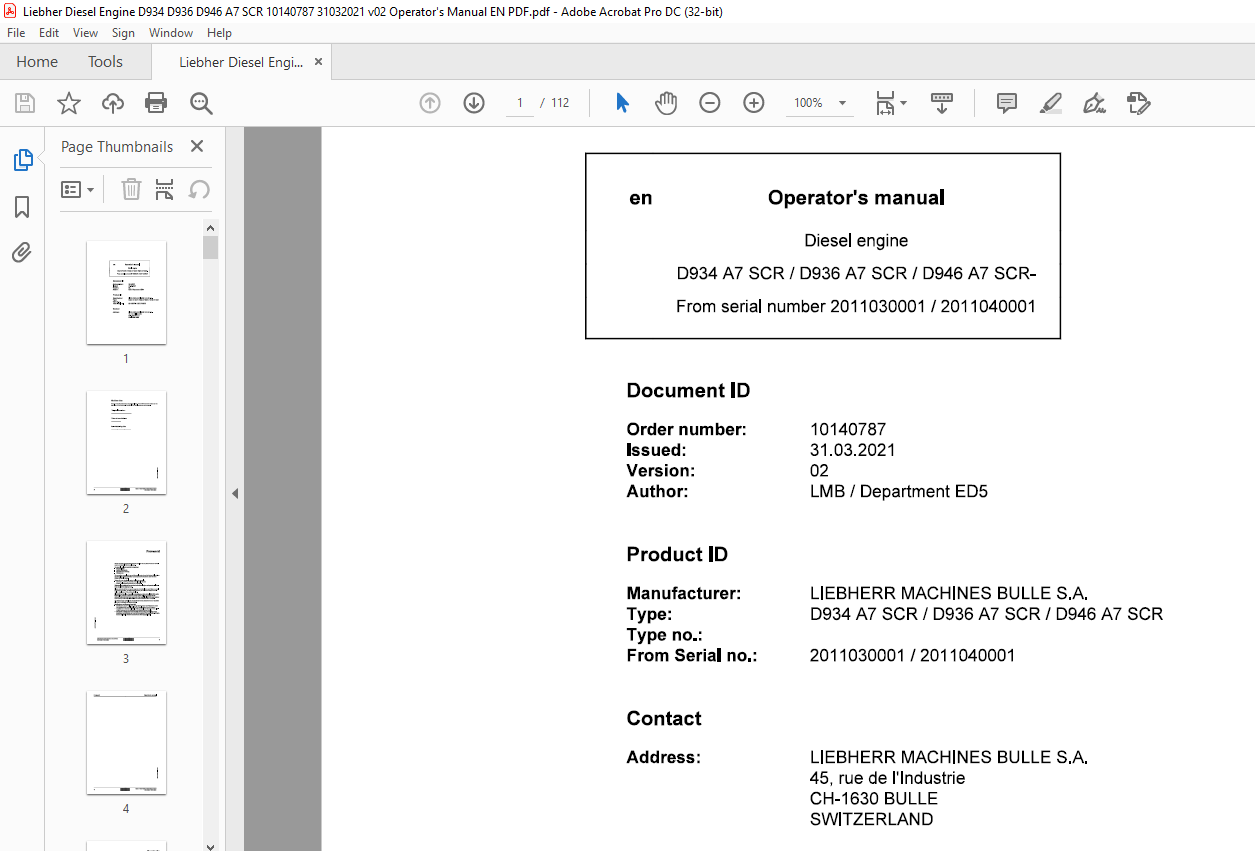Collapse the navigation pane arrow
The image size is (1255, 851).
pos(234,493)
